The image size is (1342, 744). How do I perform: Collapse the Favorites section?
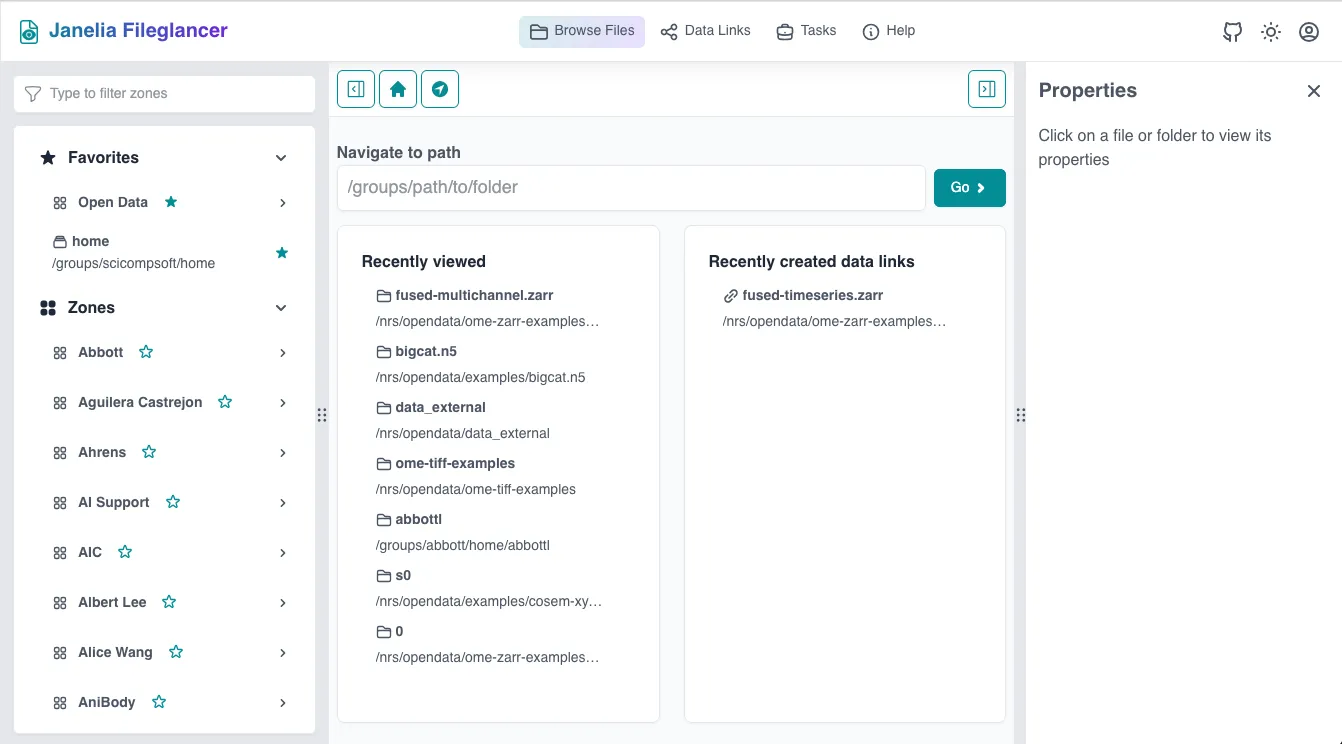(x=281, y=158)
